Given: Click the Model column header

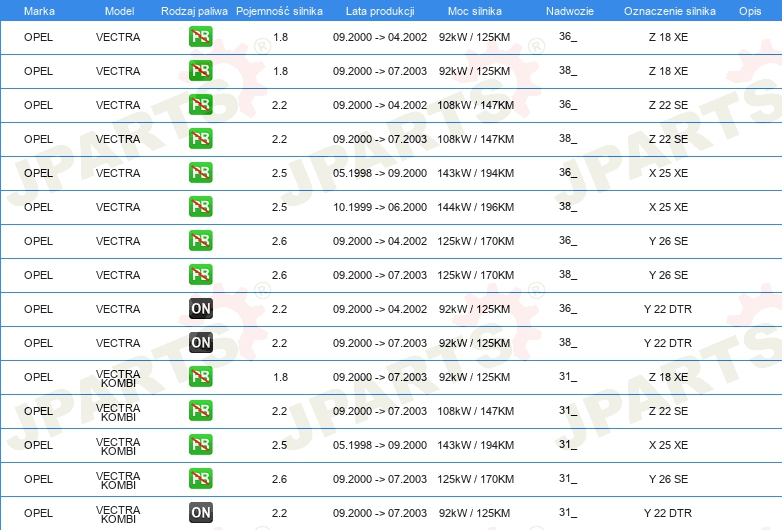Looking at the screenshot, I should tap(119, 11).
